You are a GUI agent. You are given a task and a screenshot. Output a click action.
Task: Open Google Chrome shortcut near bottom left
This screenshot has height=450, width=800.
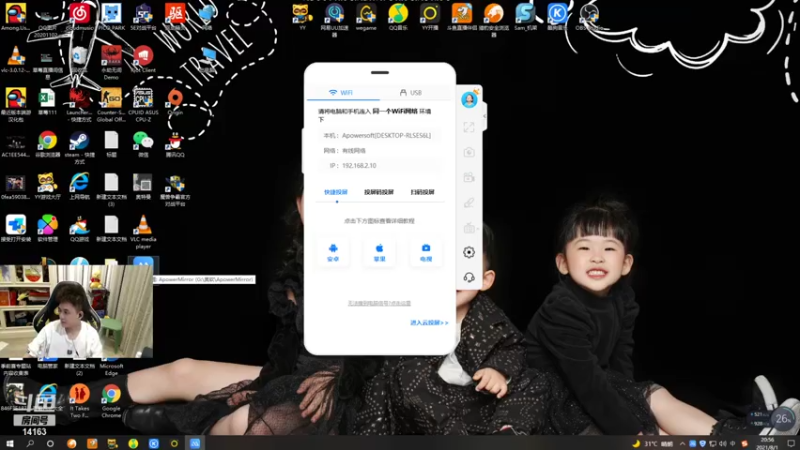pyautogui.click(x=111, y=395)
